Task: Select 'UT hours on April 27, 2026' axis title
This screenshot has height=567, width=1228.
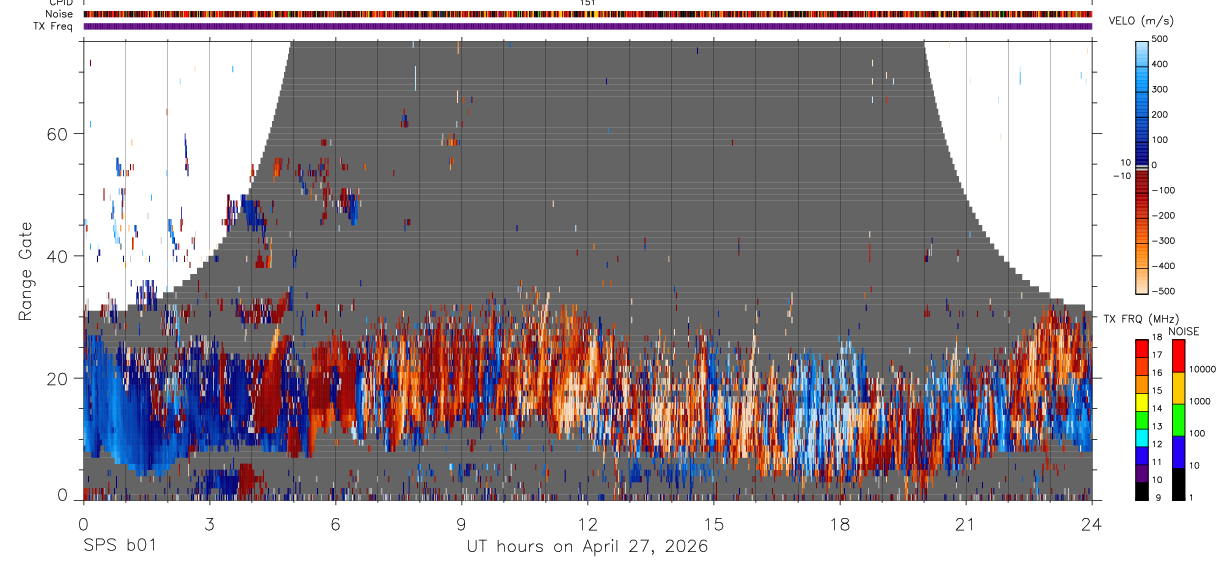Action: (x=587, y=546)
